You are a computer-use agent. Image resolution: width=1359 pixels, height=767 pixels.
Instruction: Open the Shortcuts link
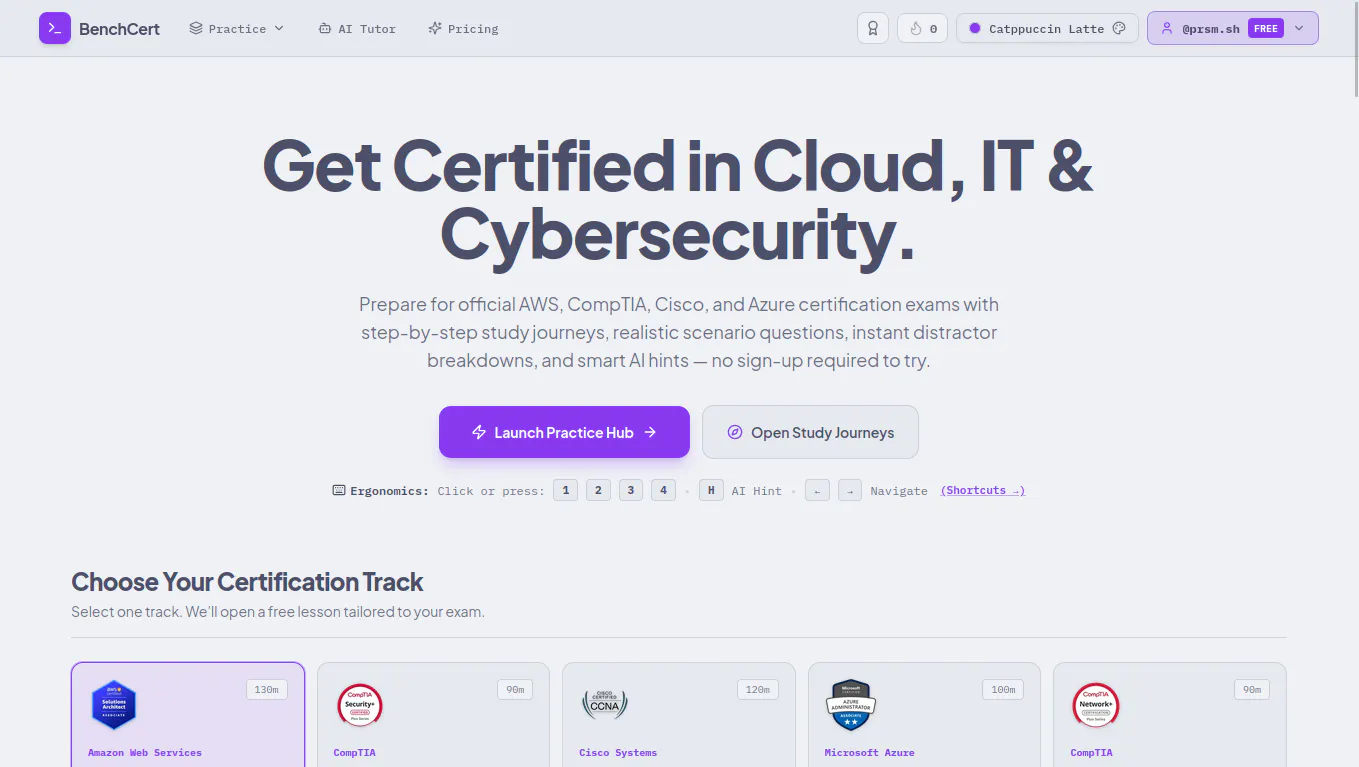(983, 490)
